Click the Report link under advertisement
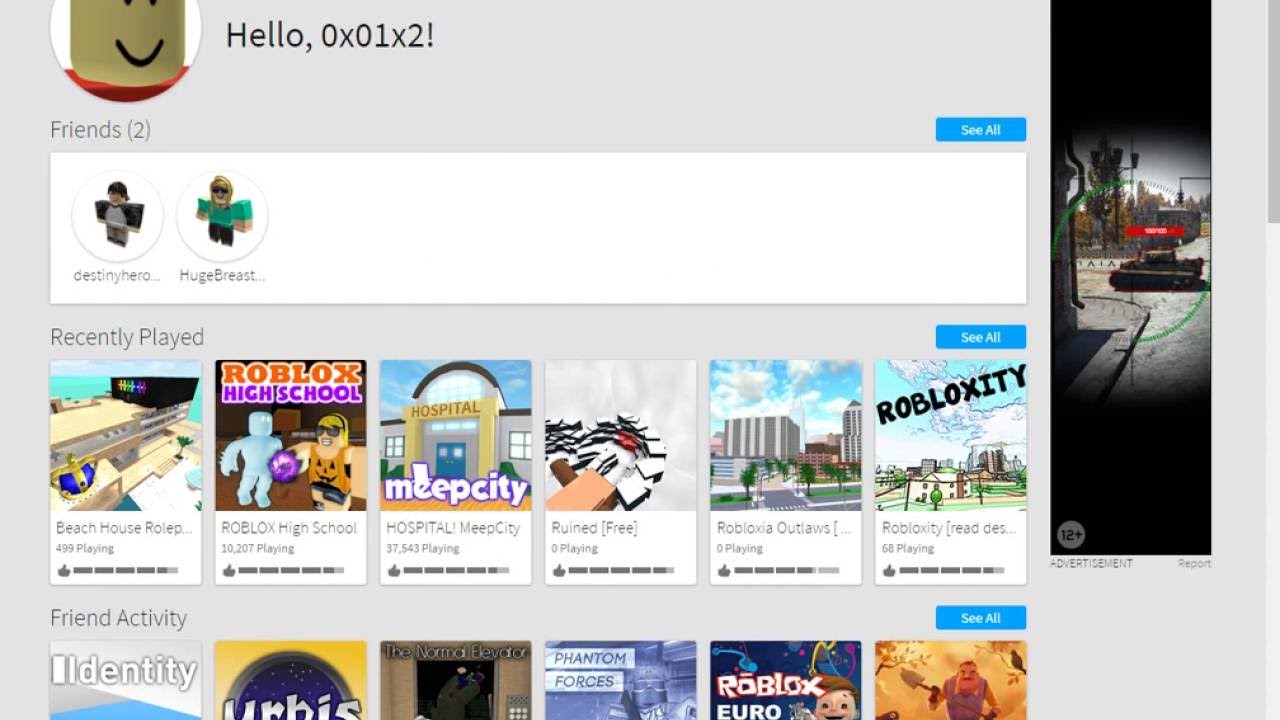Image resolution: width=1280 pixels, height=720 pixels. (1194, 563)
